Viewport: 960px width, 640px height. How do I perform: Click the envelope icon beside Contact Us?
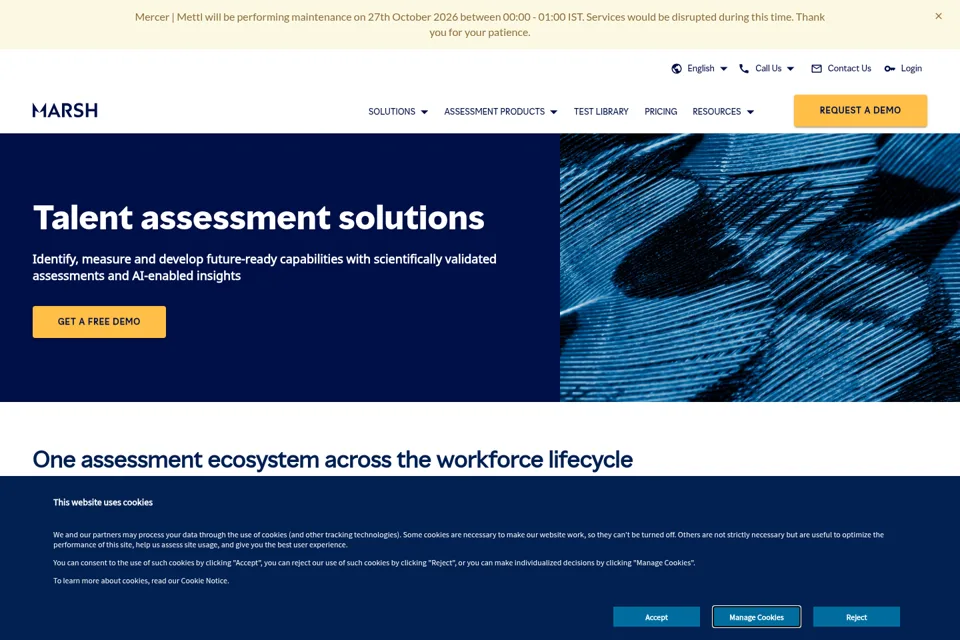pyautogui.click(x=816, y=69)
